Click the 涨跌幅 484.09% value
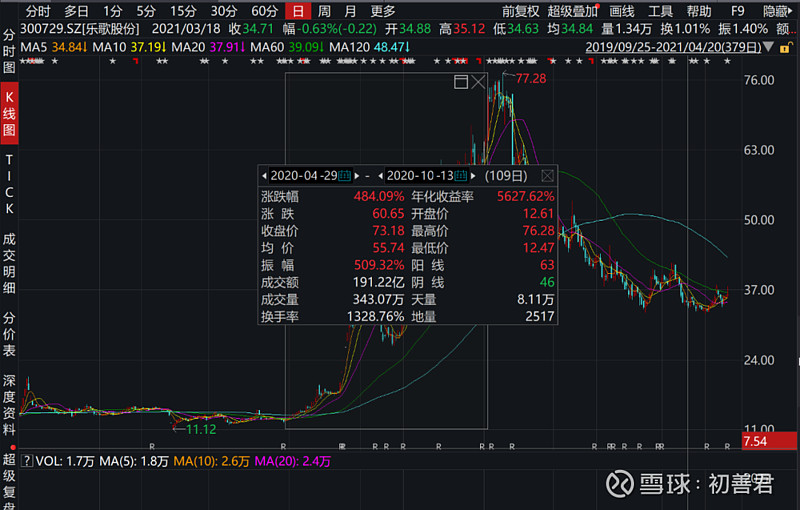Image resolution: width=800 pixels, height=510 pixels. (379, 197)
